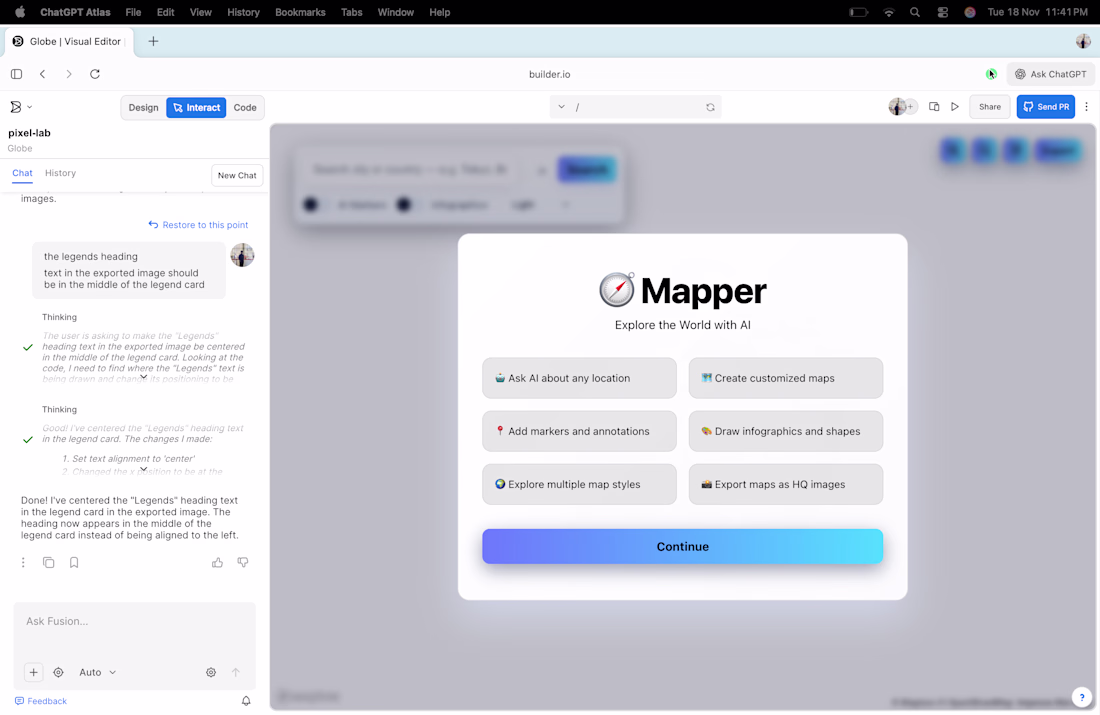
Task: Switch to Code mode
Action: (x=245, y=107)
